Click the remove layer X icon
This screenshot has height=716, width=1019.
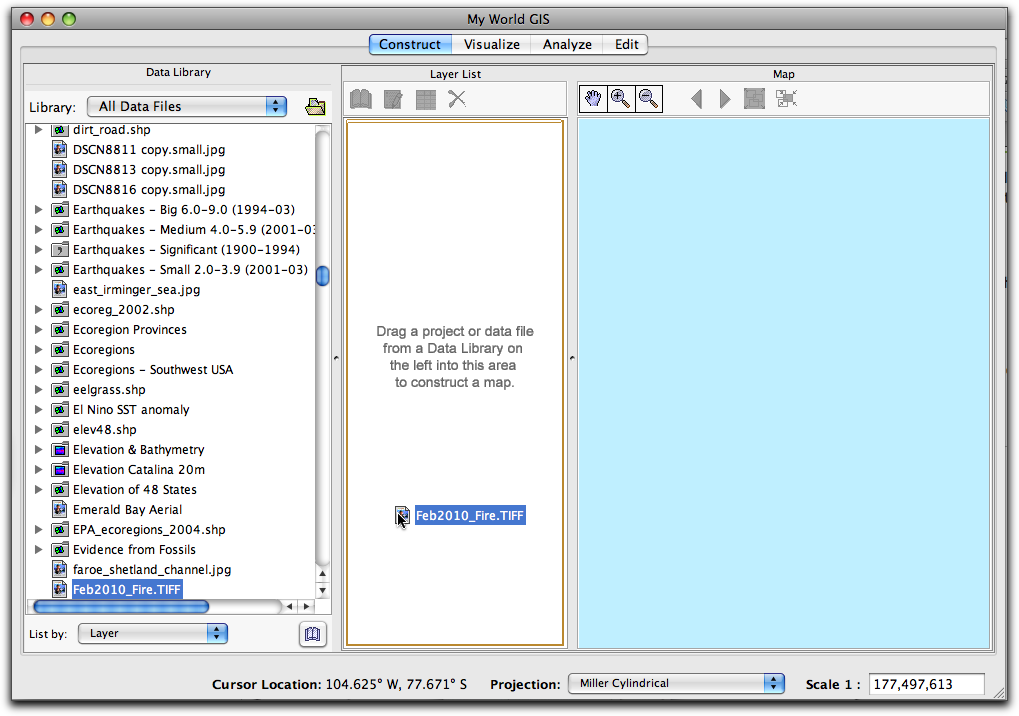click(x=457, y=99)
